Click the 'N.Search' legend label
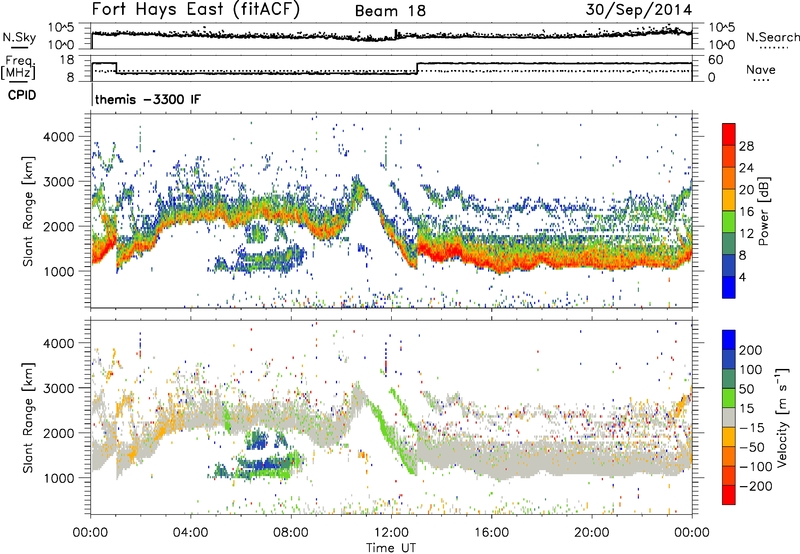Screen dimensions: 800x554 click(x=772, y=37)
